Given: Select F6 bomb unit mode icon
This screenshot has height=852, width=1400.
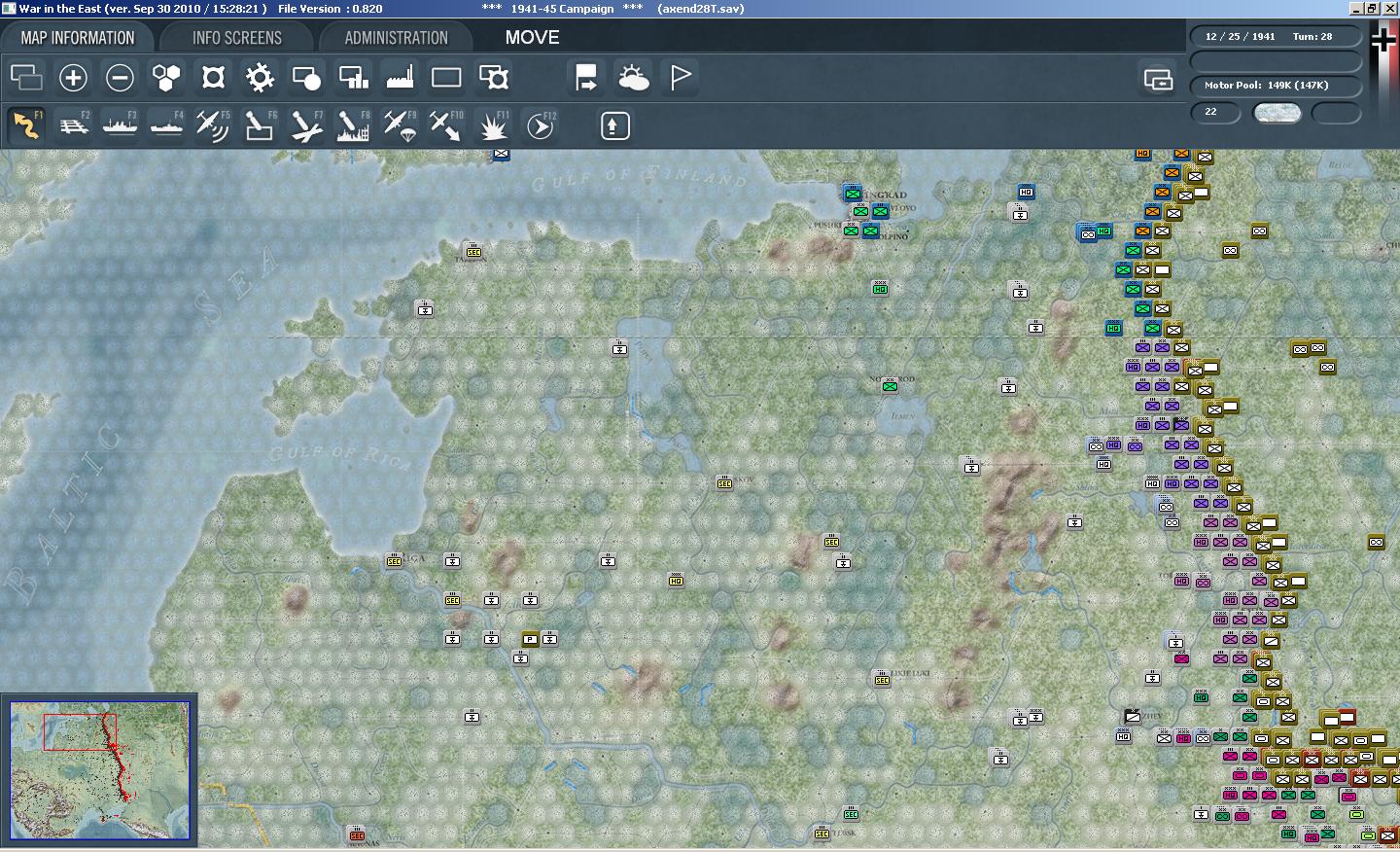Looking at the screenshot, I should 260,125.
